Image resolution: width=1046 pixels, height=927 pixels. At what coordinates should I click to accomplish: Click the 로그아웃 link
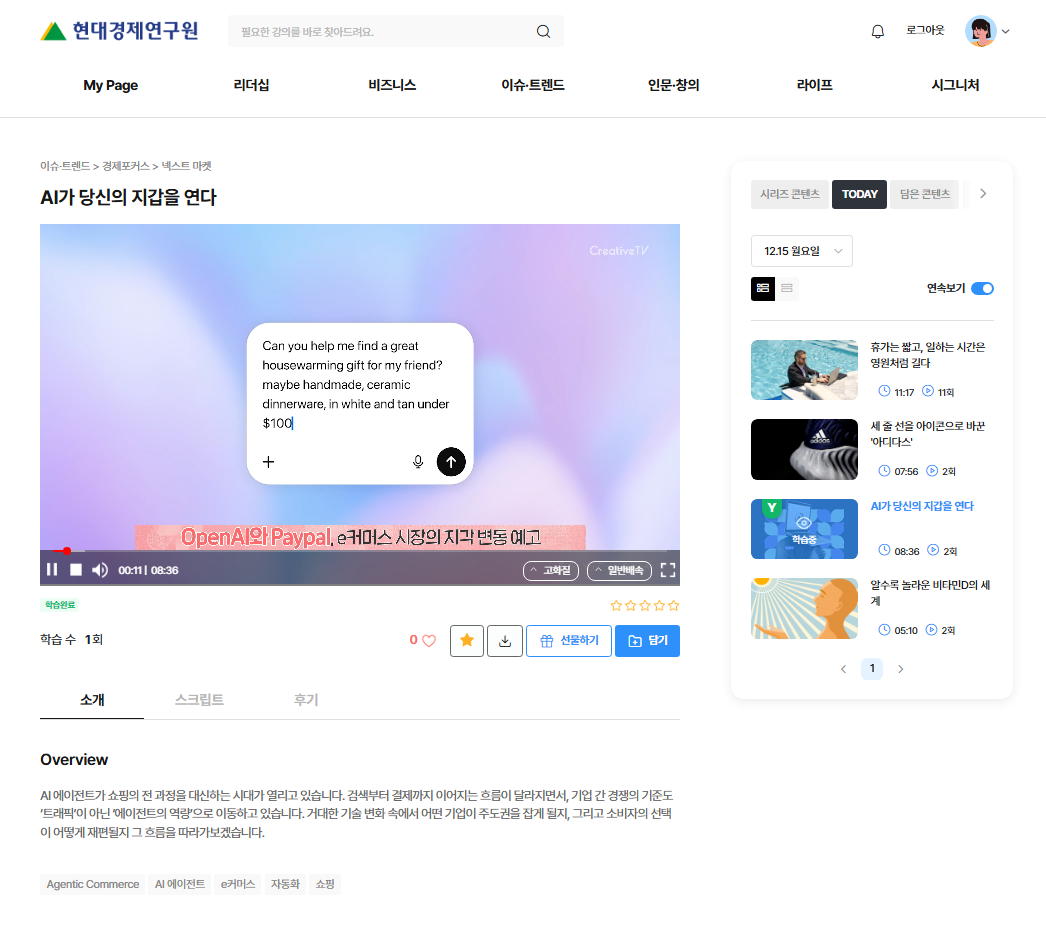point(925,30)
